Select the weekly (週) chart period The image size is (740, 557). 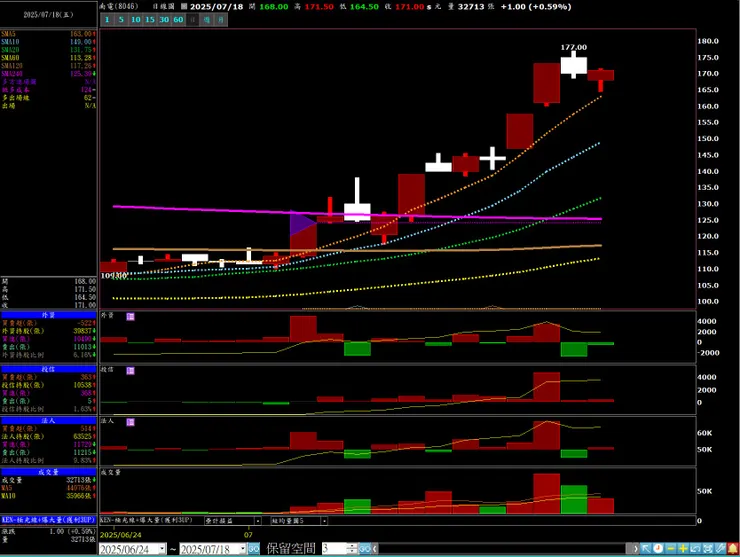207,19
